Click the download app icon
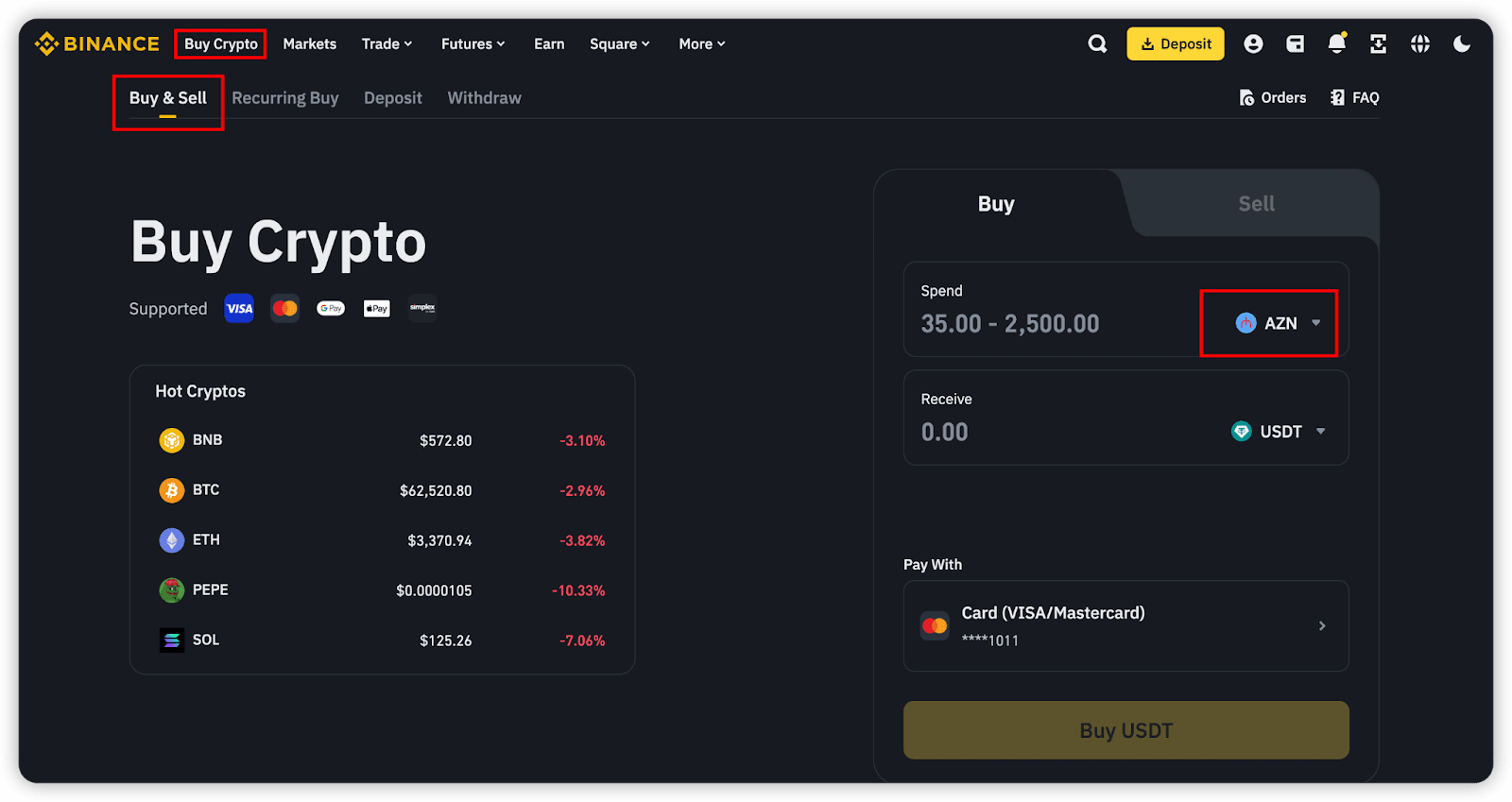1512x802 pixels. (x=1378, y=43)
